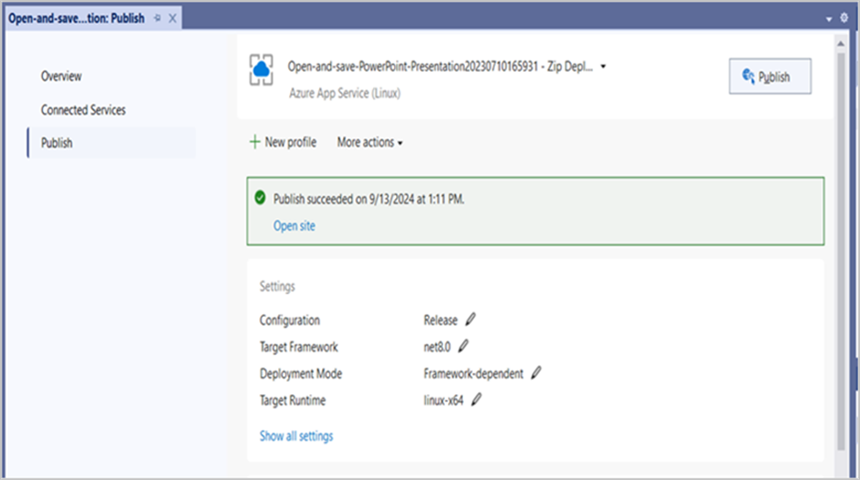Image resolution: width=860 pixels, height=480 pixels.
Task: Create a New profile
Action: [x=283, y=143]
